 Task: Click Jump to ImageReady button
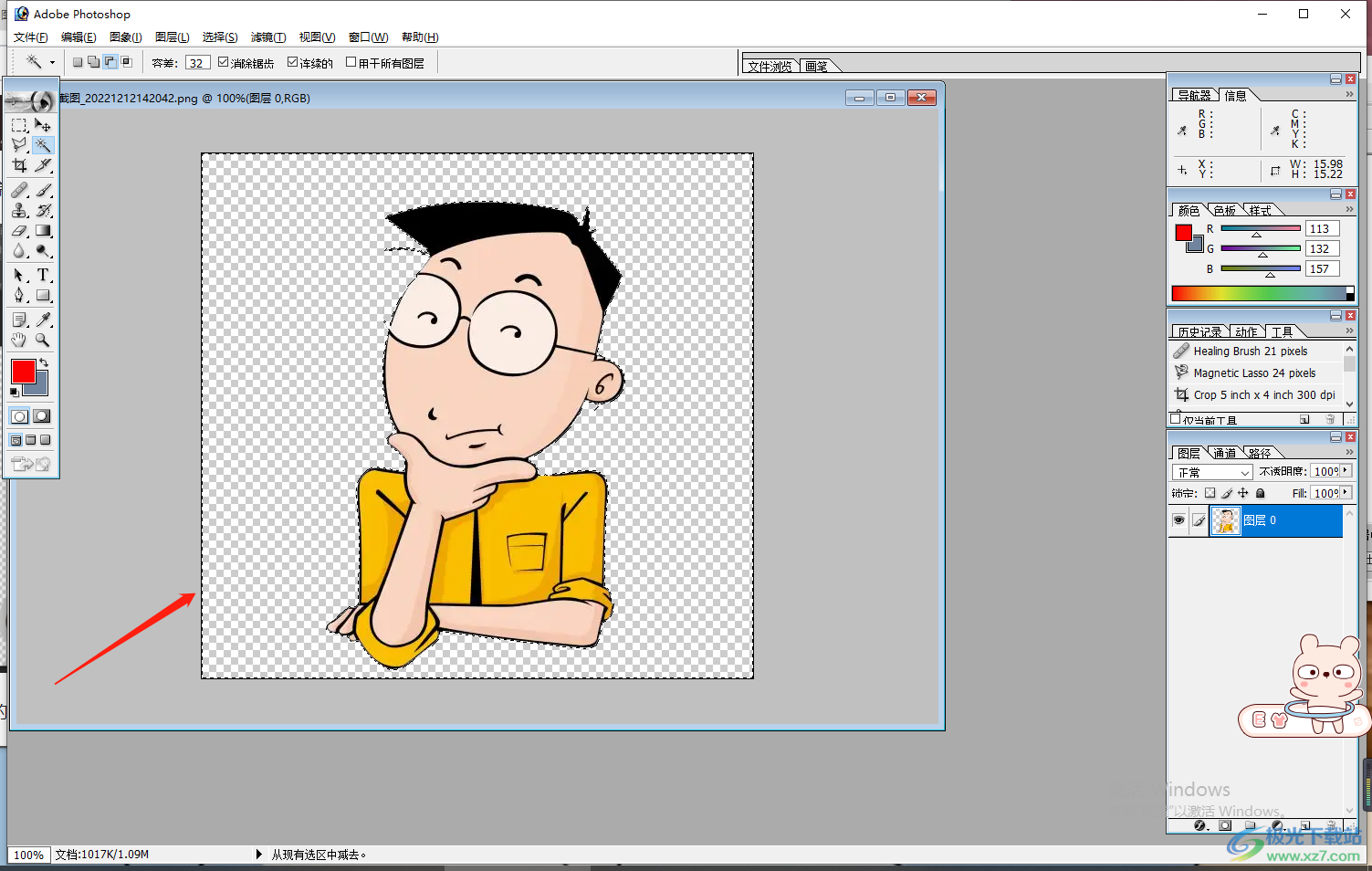(31, 464)
